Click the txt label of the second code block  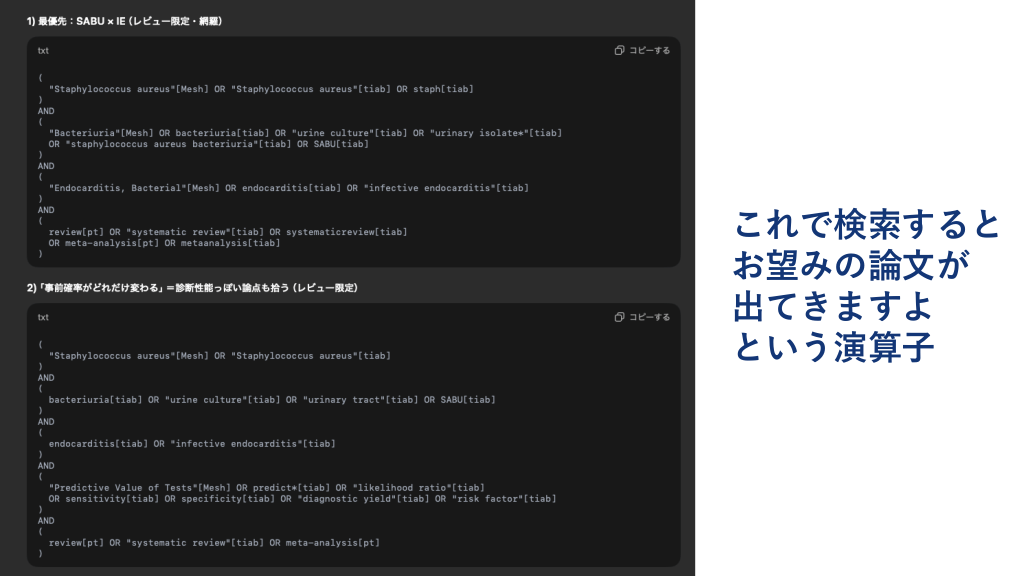(x=43, y=317)
